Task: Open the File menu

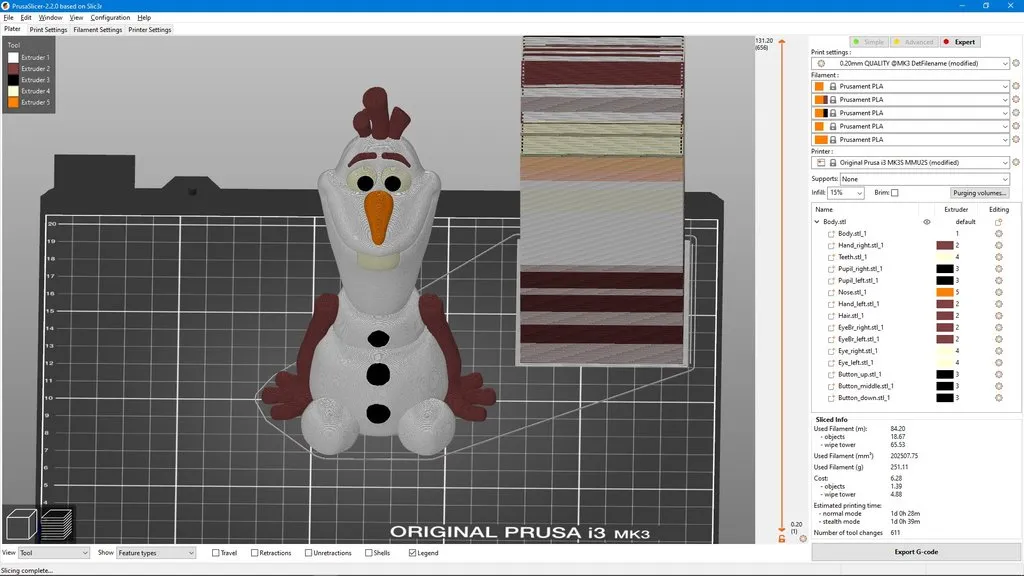Action: pyautogui.click(x=8, y=18)
